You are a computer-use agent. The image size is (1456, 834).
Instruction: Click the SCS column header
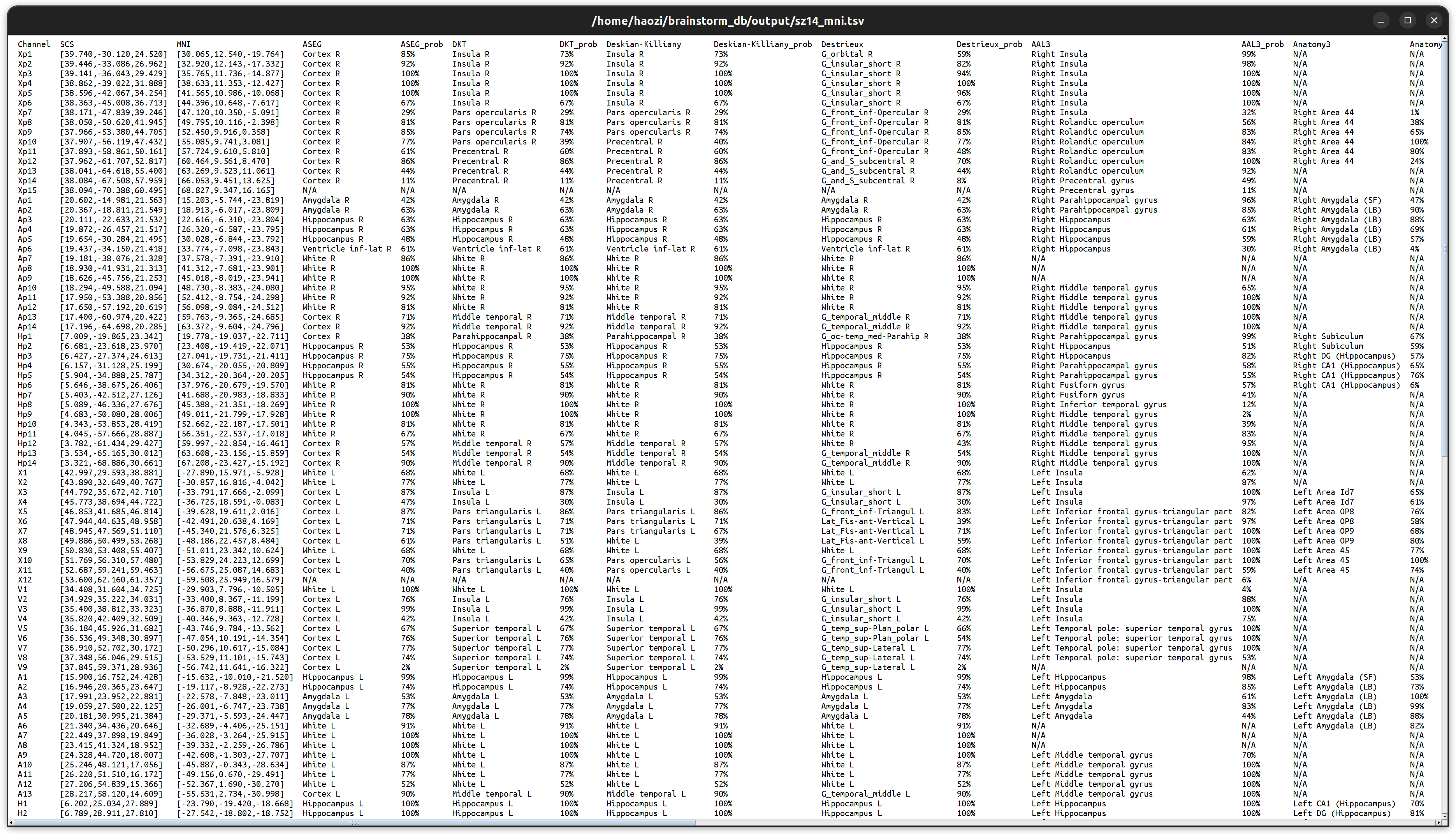tap(67, 44)
